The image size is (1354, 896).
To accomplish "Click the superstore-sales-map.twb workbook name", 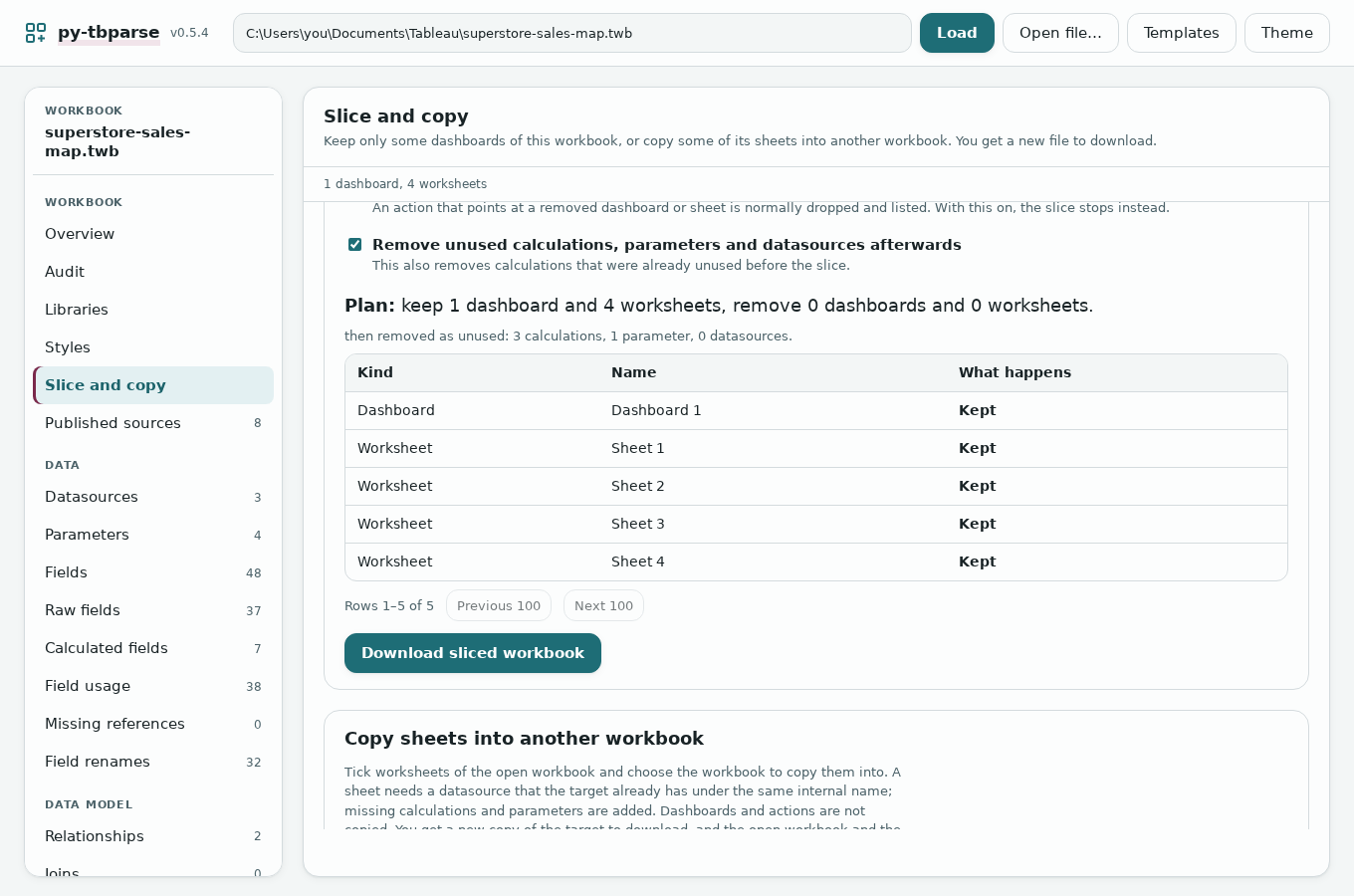I will pyautogui.click(x=117, y=141).
